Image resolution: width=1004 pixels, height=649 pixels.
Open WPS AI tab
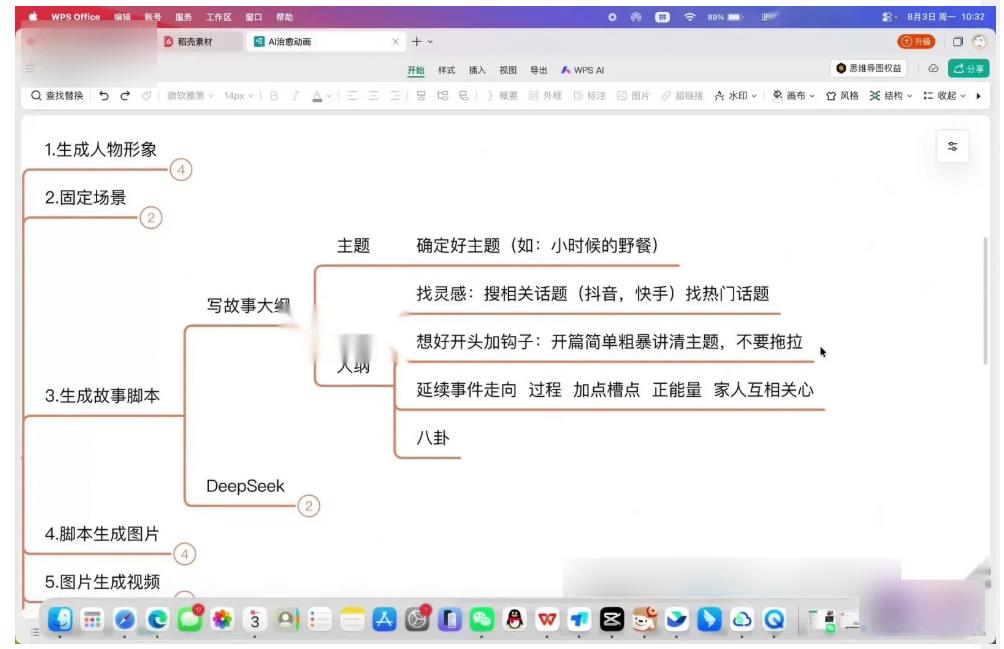pos(583,70)
